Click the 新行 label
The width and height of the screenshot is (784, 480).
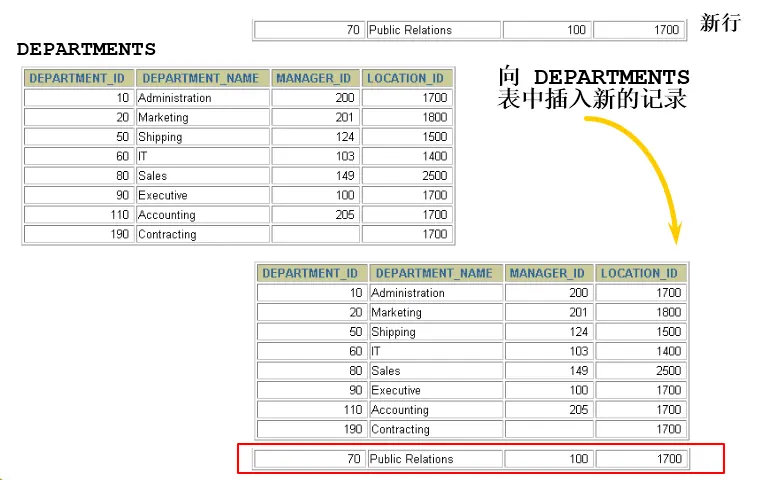720,23
